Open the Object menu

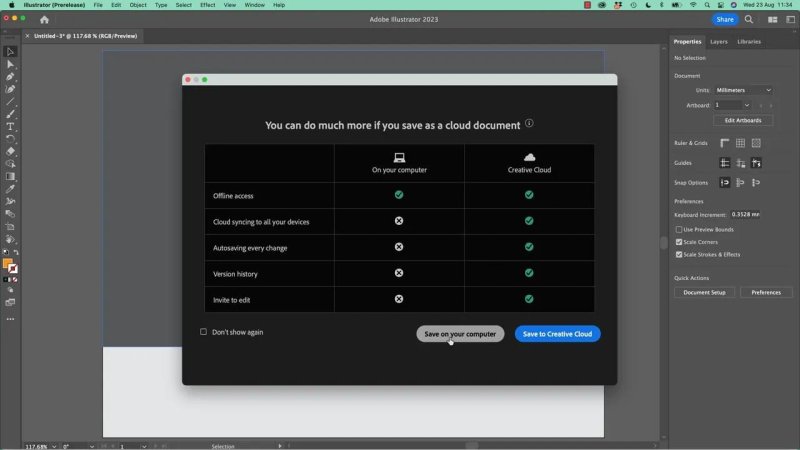click(x=138, y=5)
